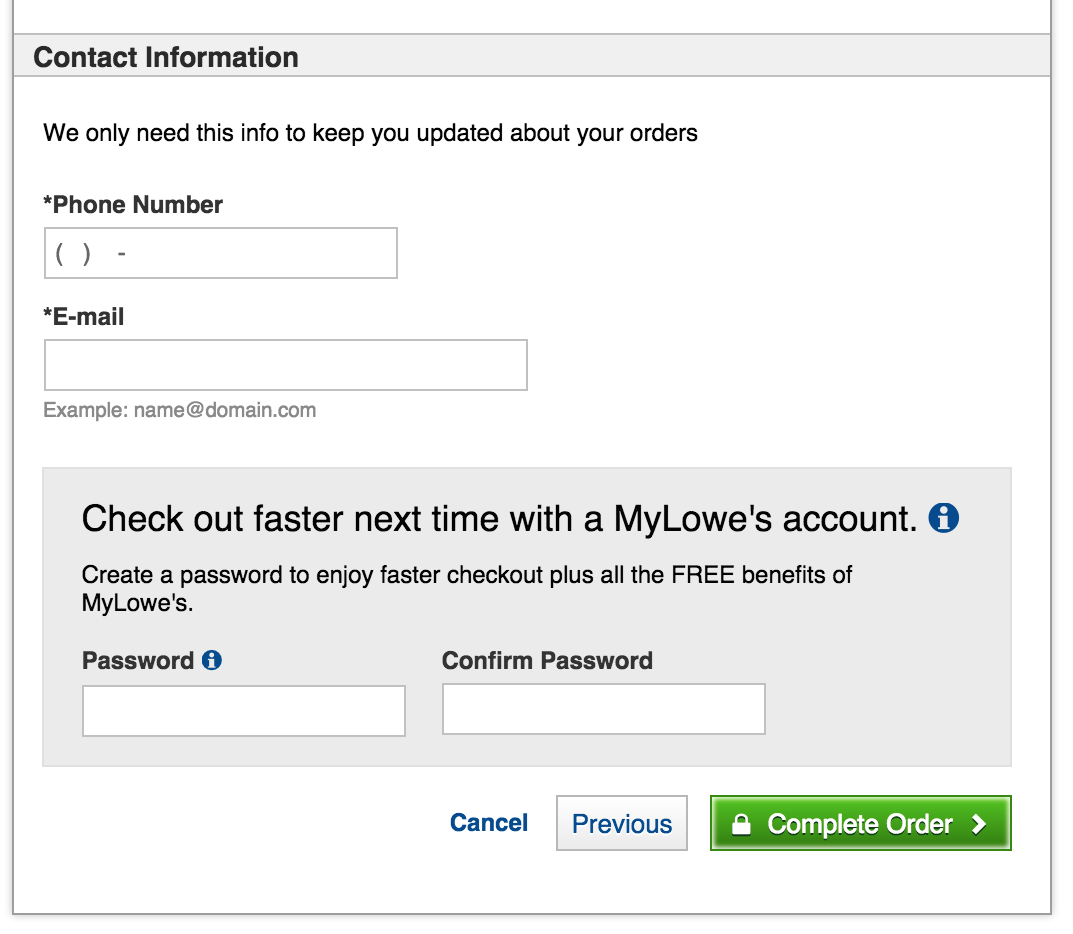Click the '*Phone Number' label
The width and height of the screenshot is (1073, 934).
click(x=133, y=205)
